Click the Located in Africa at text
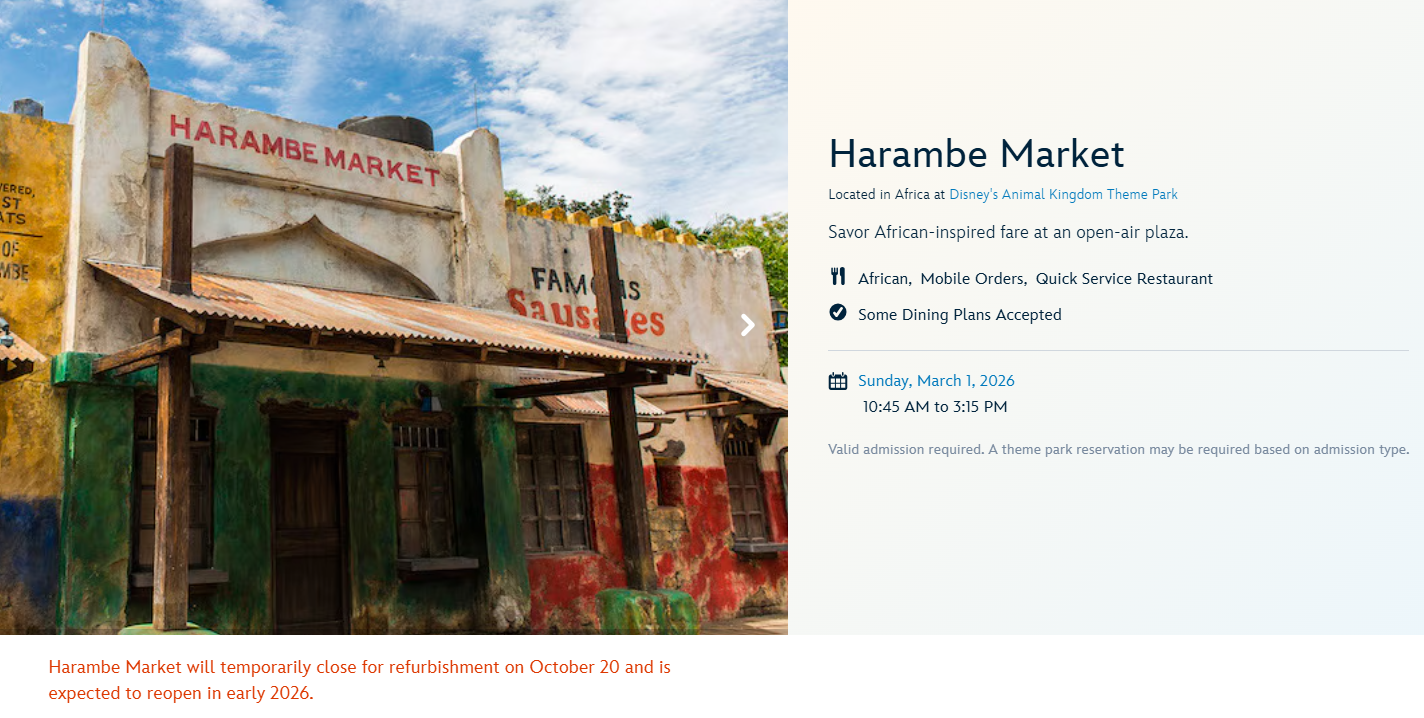Screen dimensions: 1424x718 (x=886, y=195)
